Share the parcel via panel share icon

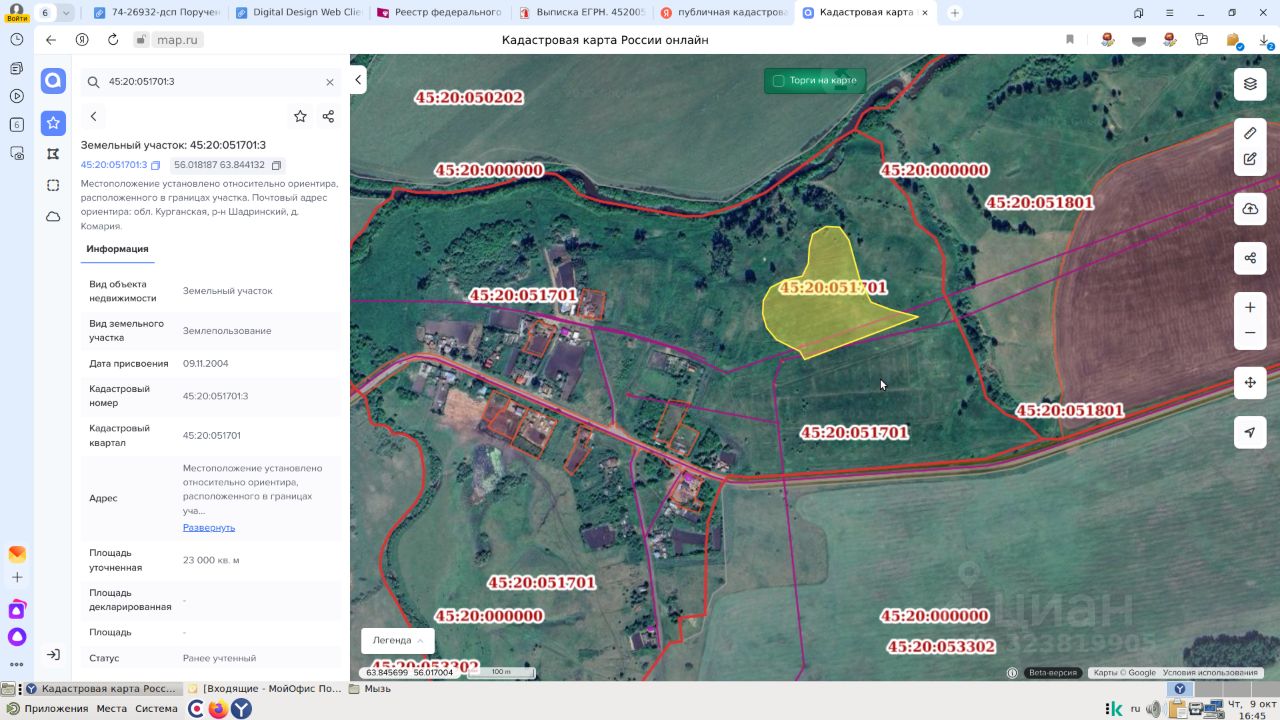328,117
